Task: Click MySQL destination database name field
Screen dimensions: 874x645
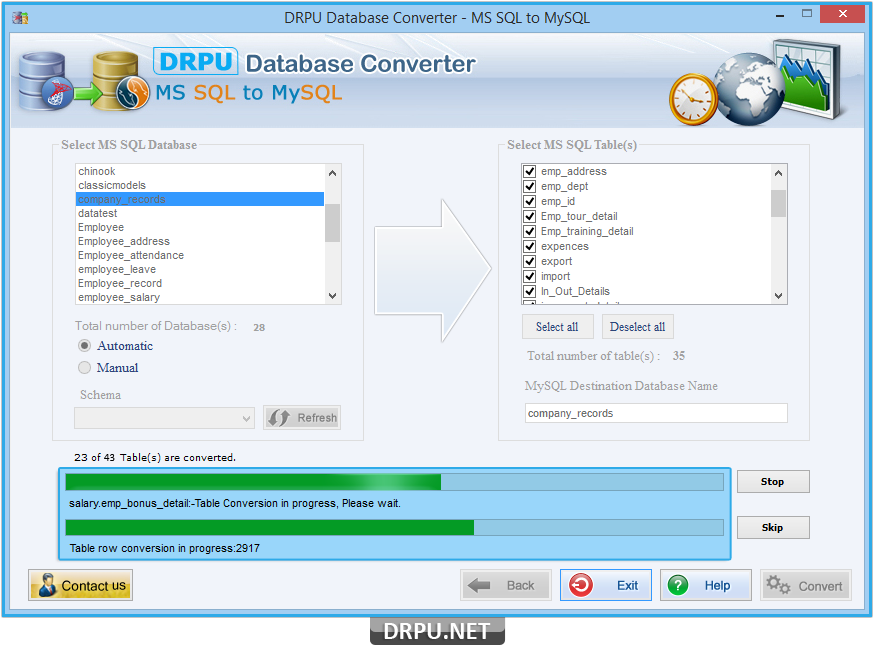Action: click(656, 413)
